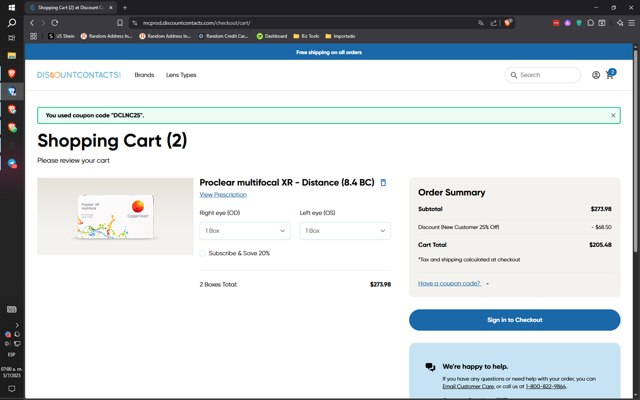Open Task View on the taskbar
Viewport: 640px width, 400px height.
[x=11, y=38]
